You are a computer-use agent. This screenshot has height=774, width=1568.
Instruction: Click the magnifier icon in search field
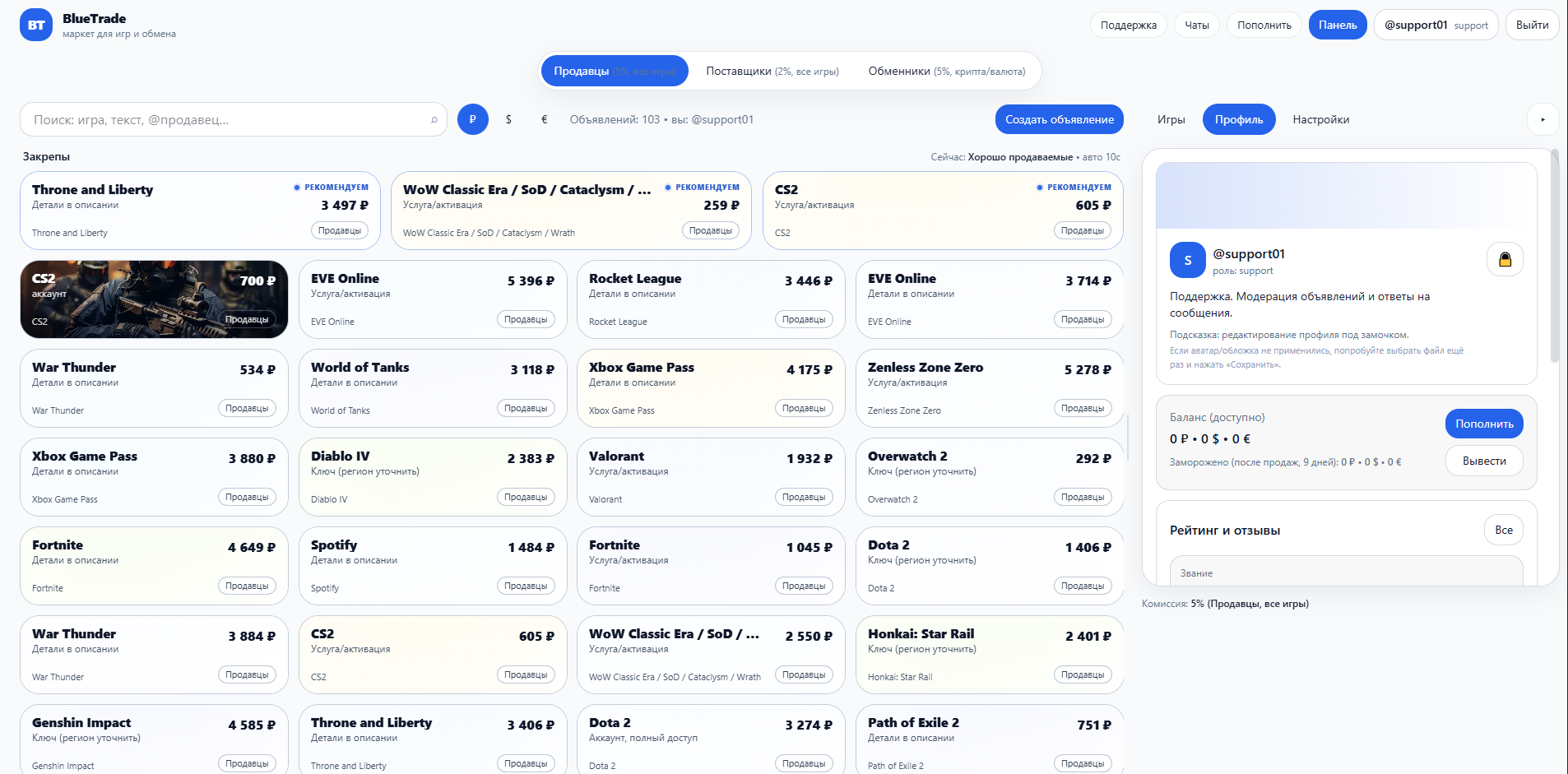point(434,120)
